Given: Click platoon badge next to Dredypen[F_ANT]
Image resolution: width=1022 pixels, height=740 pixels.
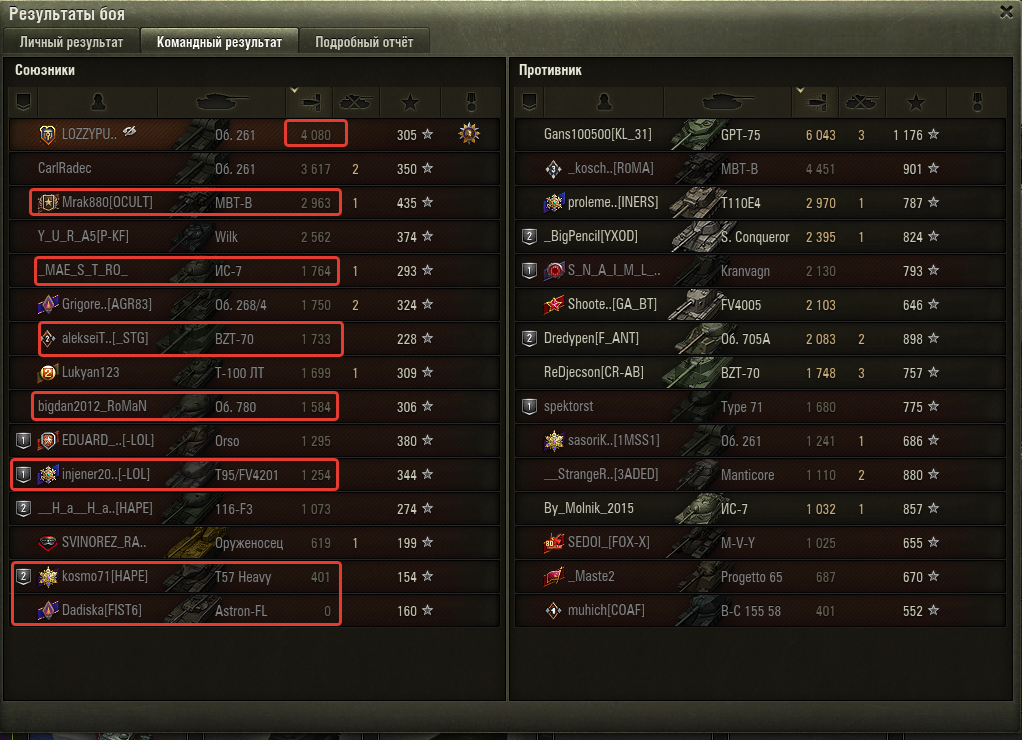Looking at the screenshot, I should click(529, 338).
